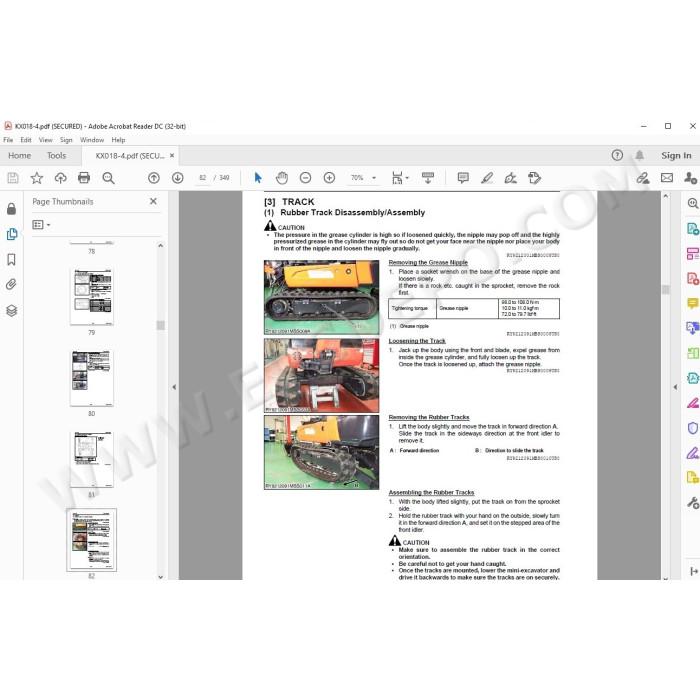Image resolution: width=700 pixels, height=700 pixels.
Task: Choose the selection arrow tool
Action: [x=258, y=178]
